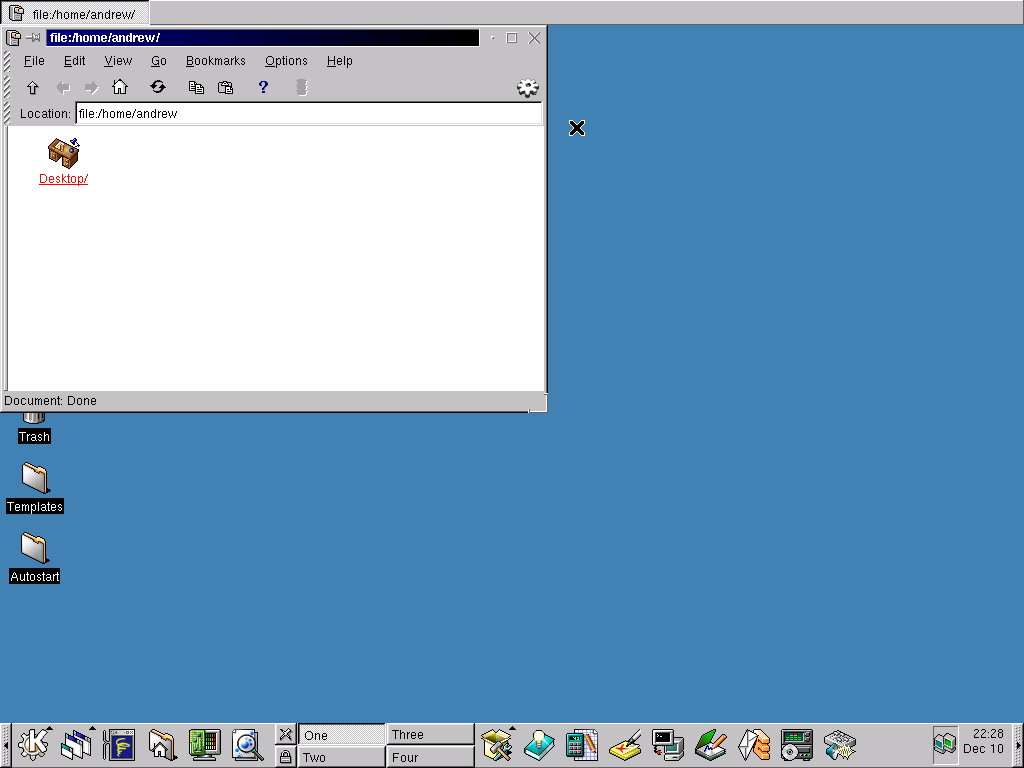Open the CD player from the panel
1024x768 pixels.
pos(797,744)
